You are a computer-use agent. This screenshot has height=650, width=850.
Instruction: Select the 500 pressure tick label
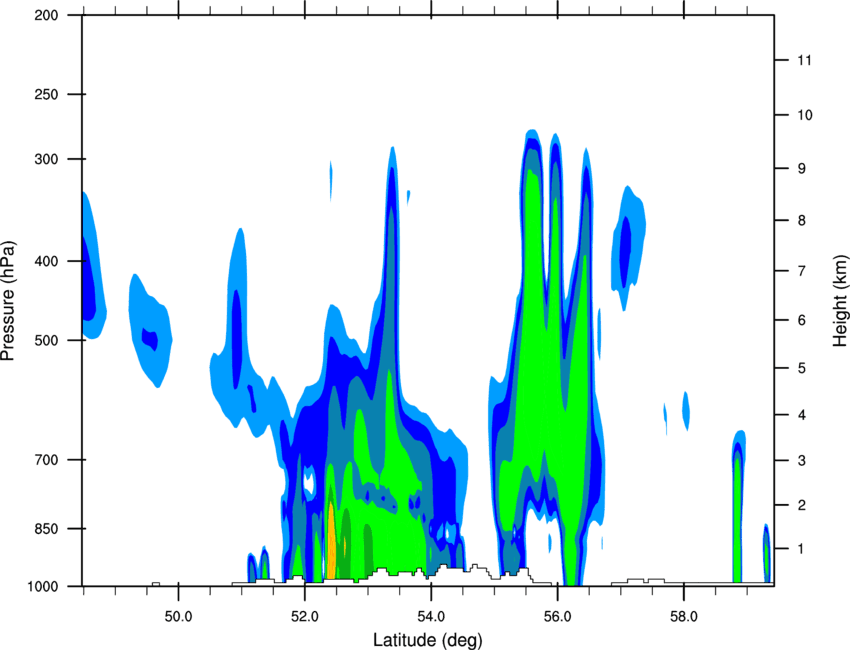(47, 340)
